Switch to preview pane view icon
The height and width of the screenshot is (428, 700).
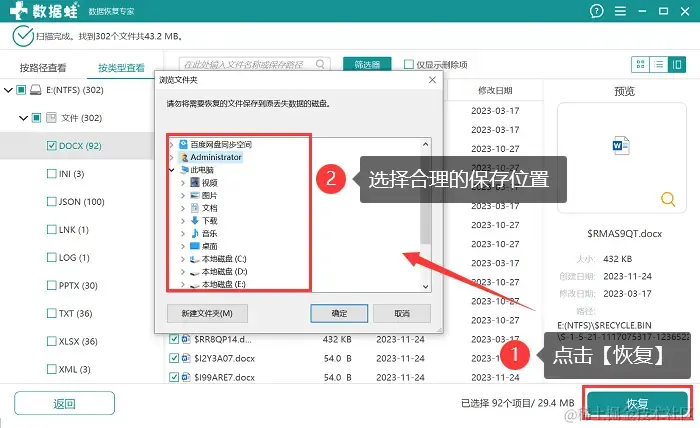tap(677, 64)
